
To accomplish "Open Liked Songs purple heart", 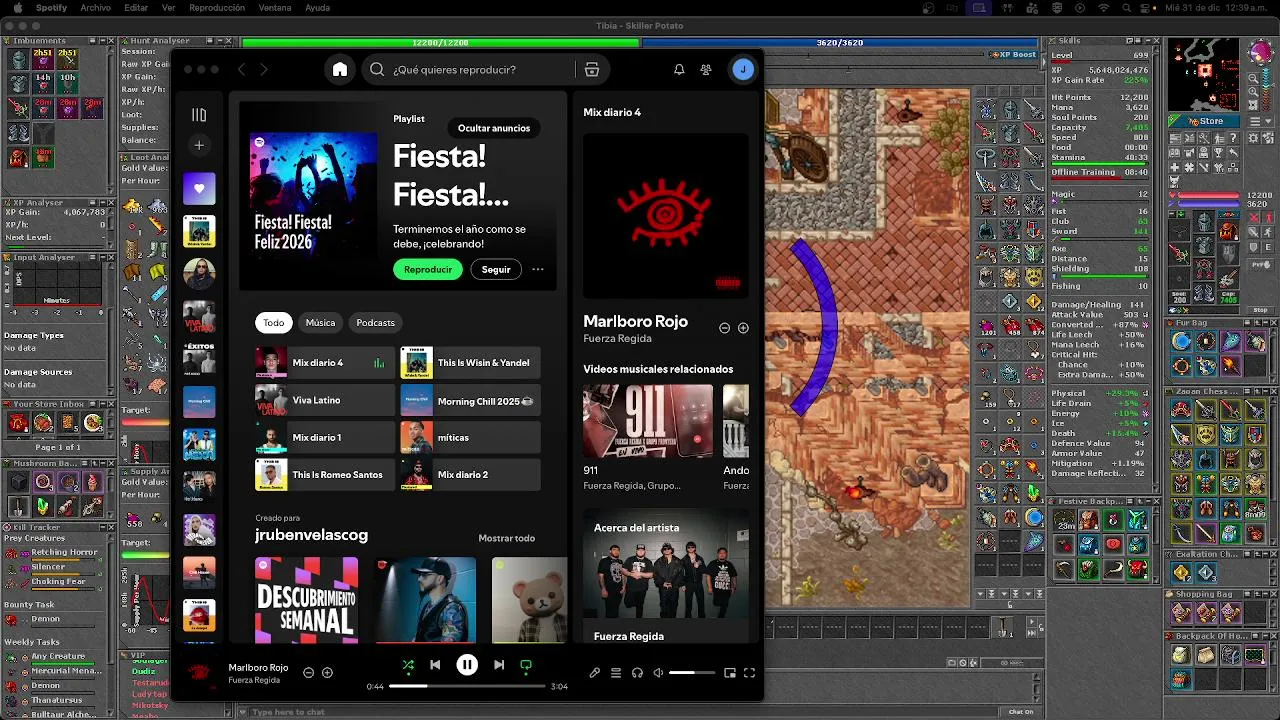I will click(x=199, y=188).
